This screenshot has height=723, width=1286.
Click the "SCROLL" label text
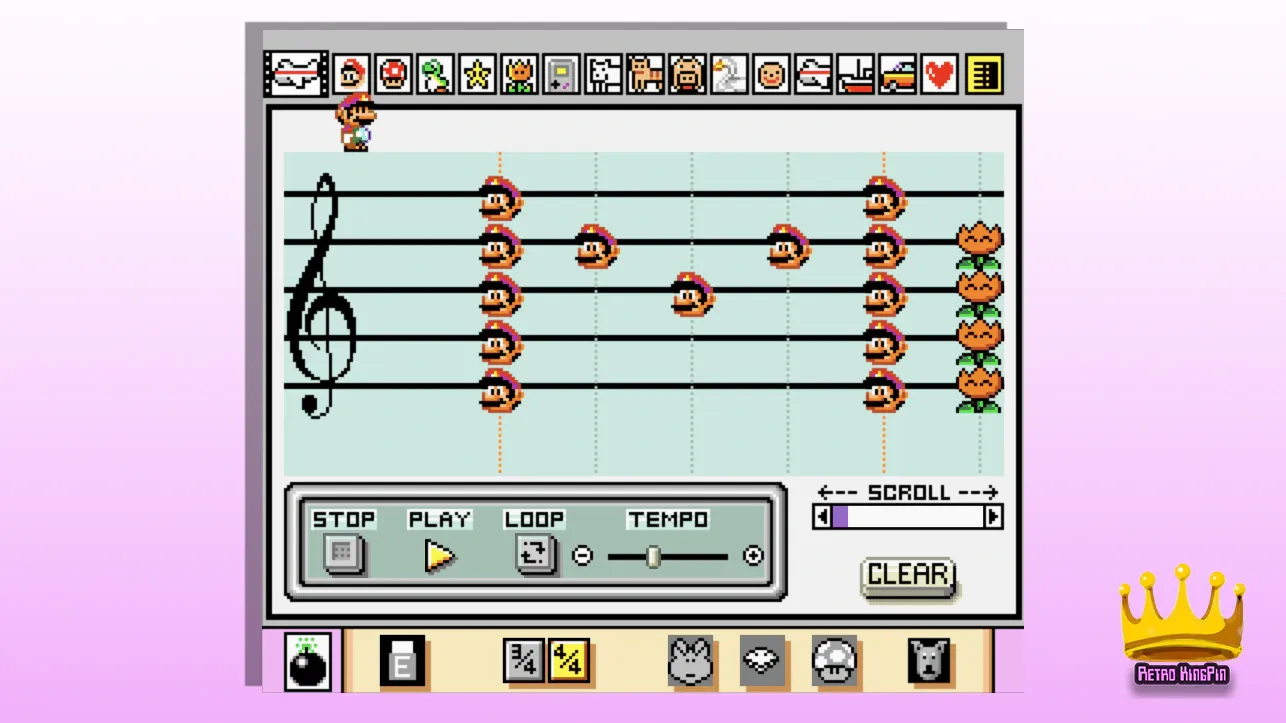pos(909,492)
